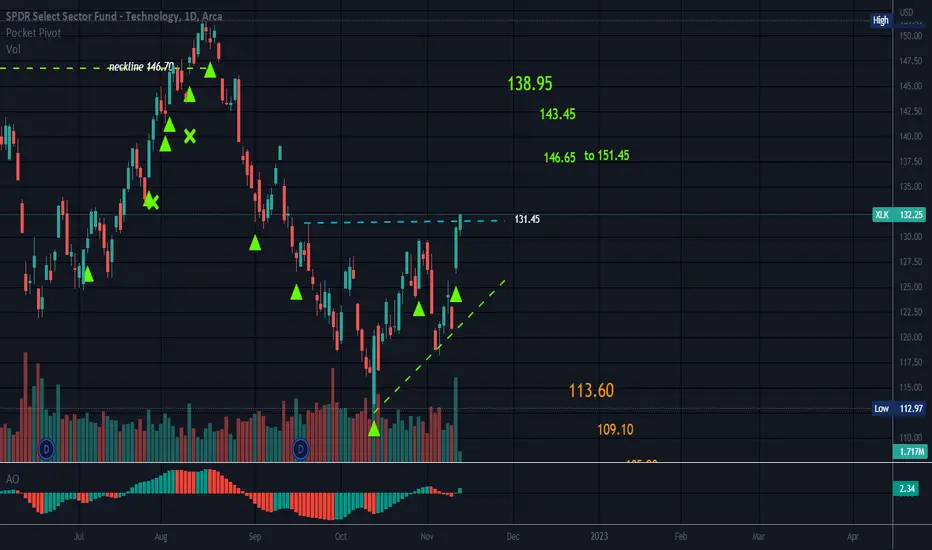Click the triangle at the October low volume bar

click(374, 429)
